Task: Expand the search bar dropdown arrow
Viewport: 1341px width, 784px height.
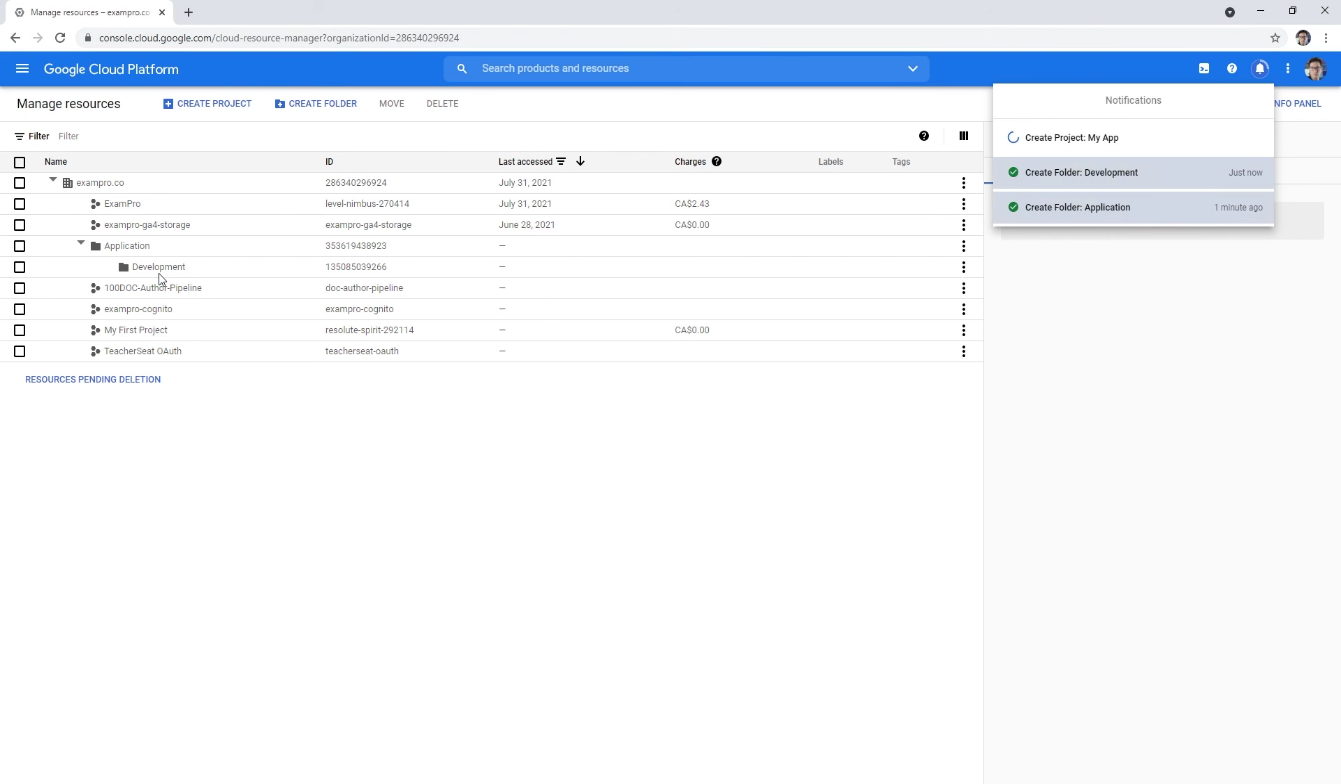Action: point(913,69)
